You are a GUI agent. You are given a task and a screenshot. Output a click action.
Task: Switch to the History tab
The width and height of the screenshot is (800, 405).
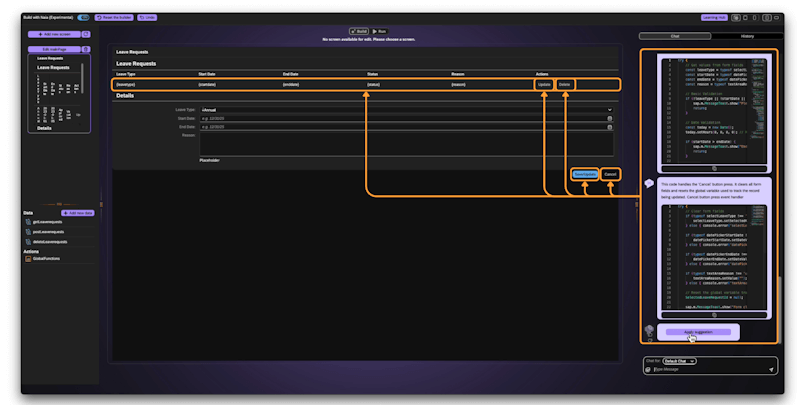click(x=746, y=36)
